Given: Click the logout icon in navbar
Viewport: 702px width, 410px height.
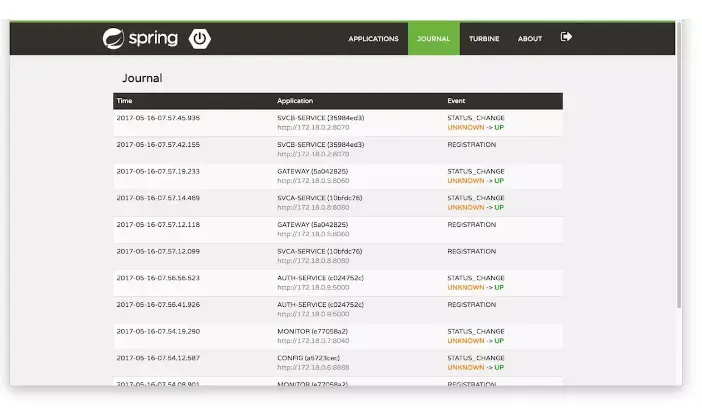Looking at the screenshot, I should click(x=566, y=37).
